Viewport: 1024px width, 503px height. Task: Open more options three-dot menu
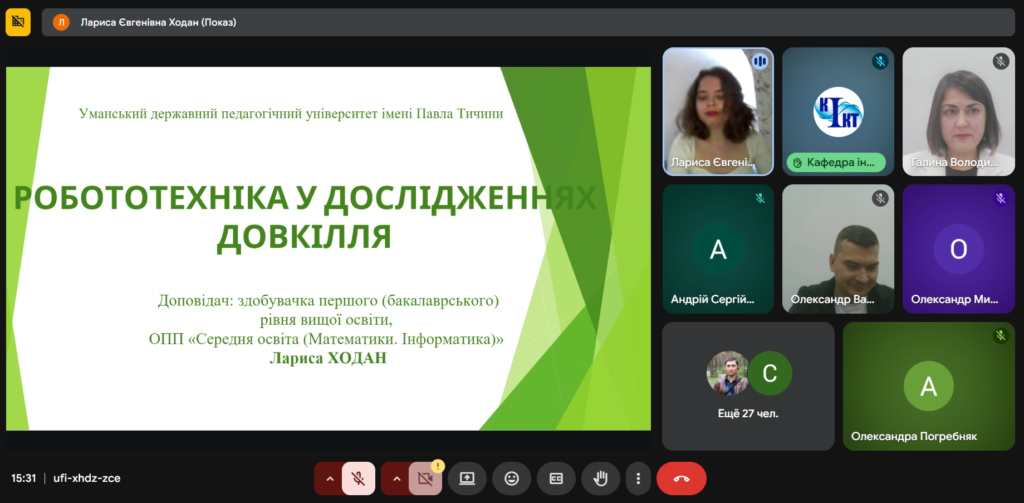point(637,479)
